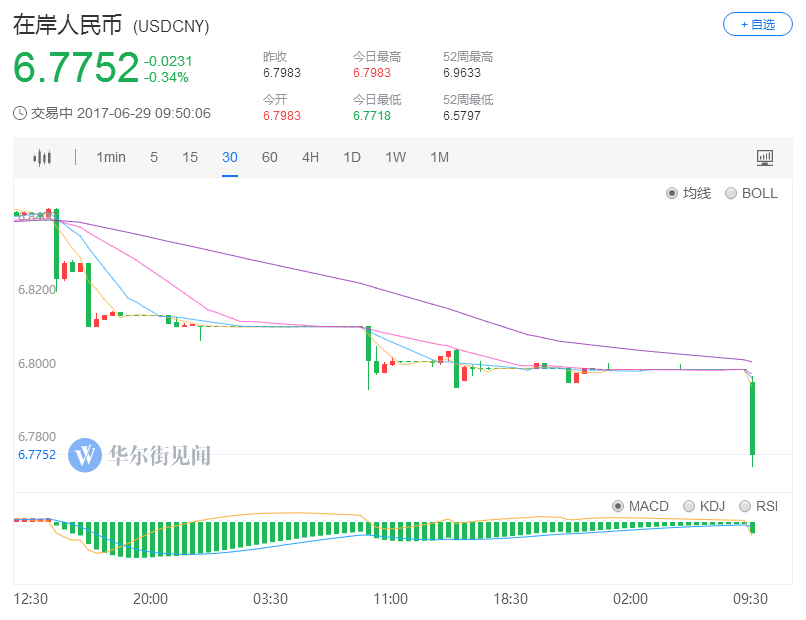Image resolution: width=806 pixels, height=620 pixels.
Task: Open fullscreen chart via monitor icon
Action: [763, 157]
